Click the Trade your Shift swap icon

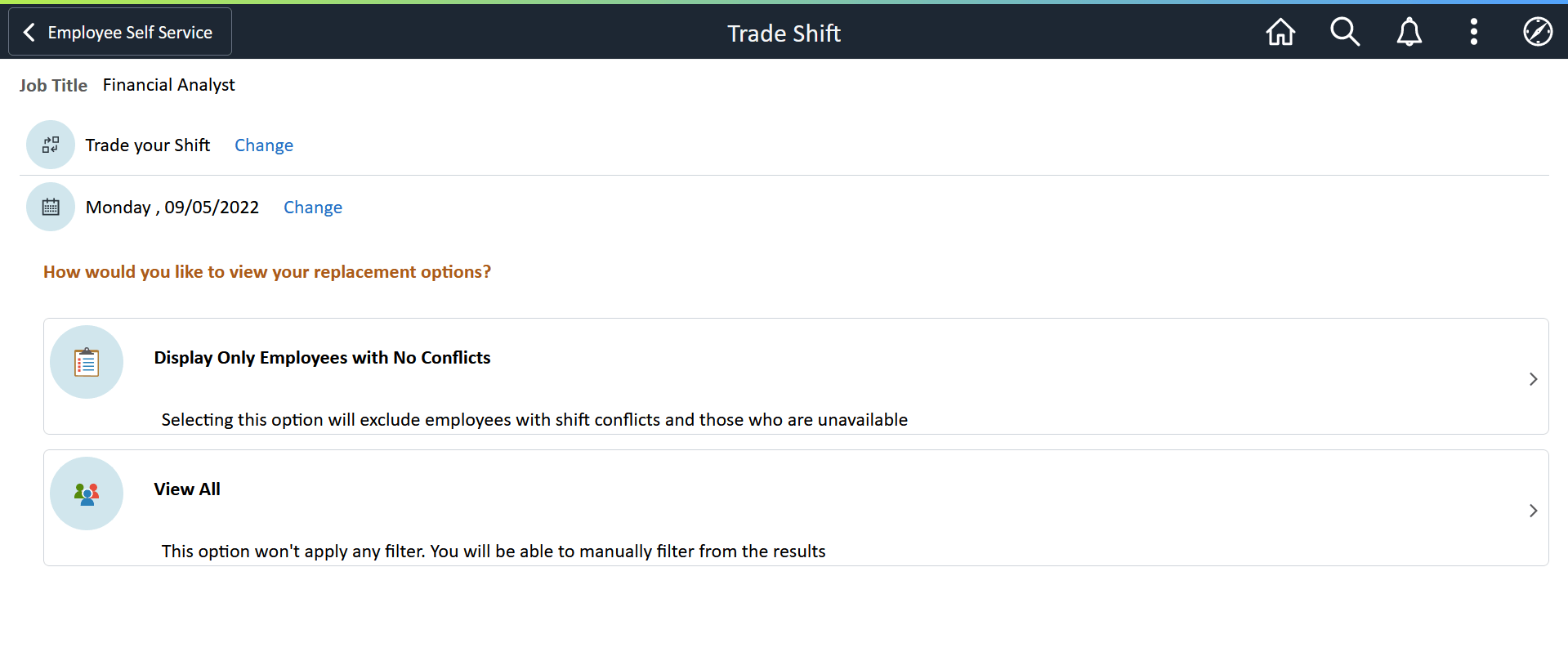click(50, 145)
